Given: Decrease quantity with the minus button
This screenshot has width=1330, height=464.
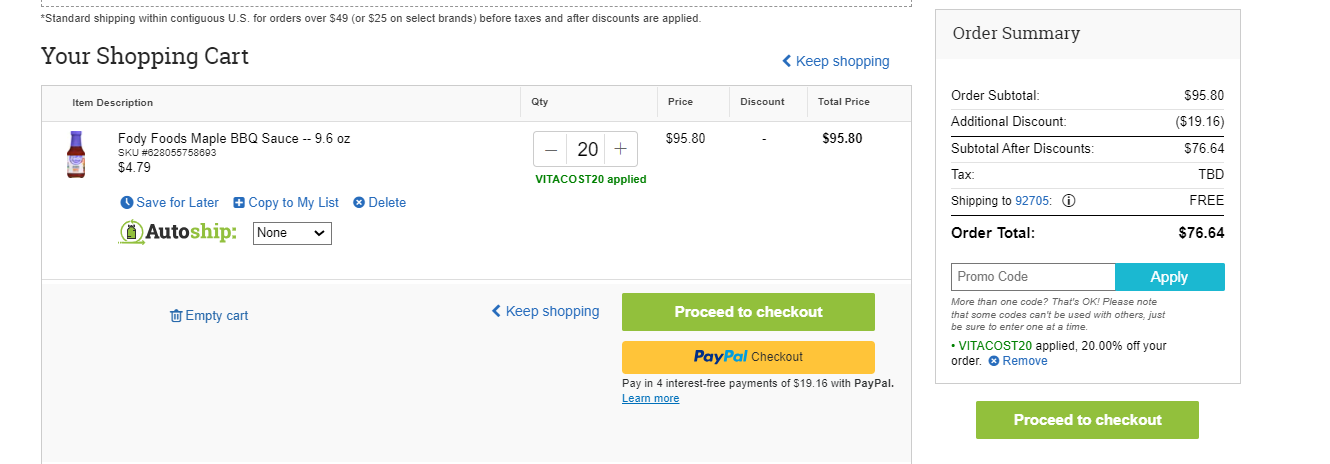Looking at the screenshot, I should point(551,149).
